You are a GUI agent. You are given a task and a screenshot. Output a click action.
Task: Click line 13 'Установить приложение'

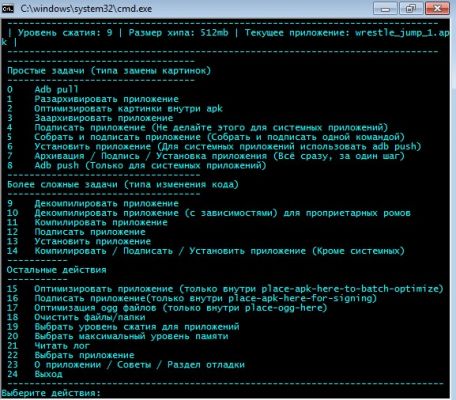(x=79, y=241)
